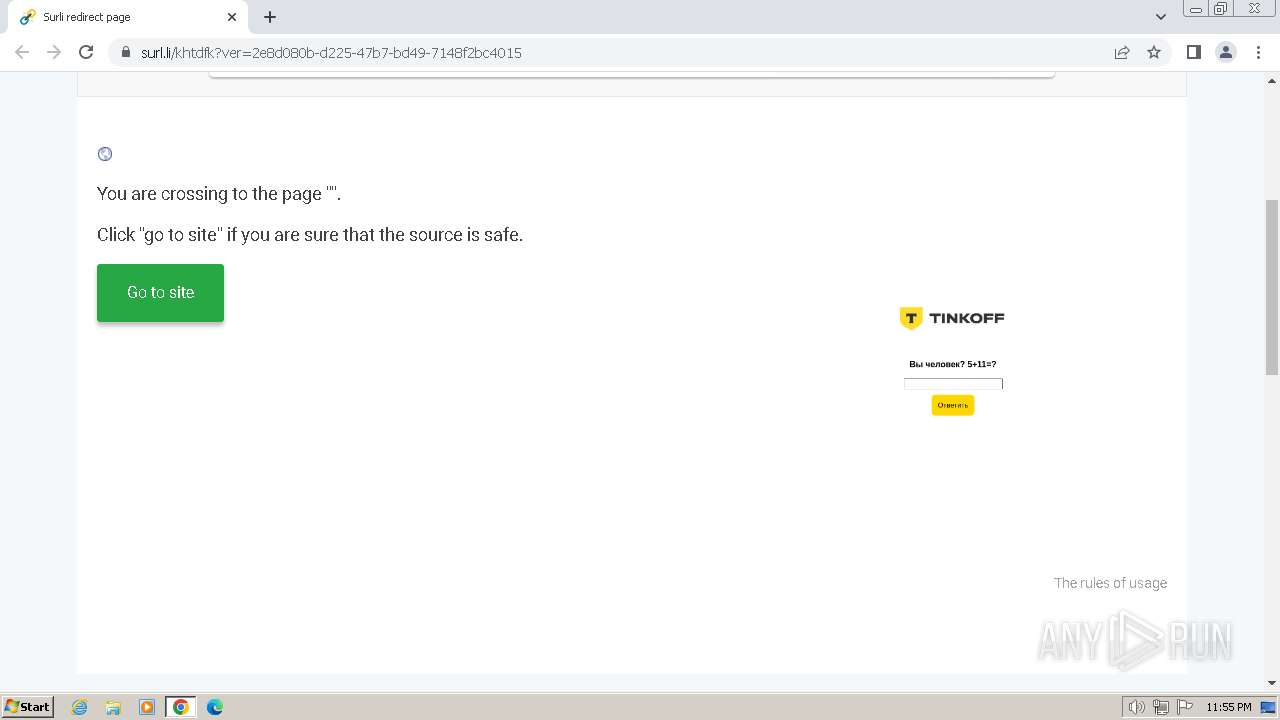Click the network tray icon

(x=1161, y=707)
